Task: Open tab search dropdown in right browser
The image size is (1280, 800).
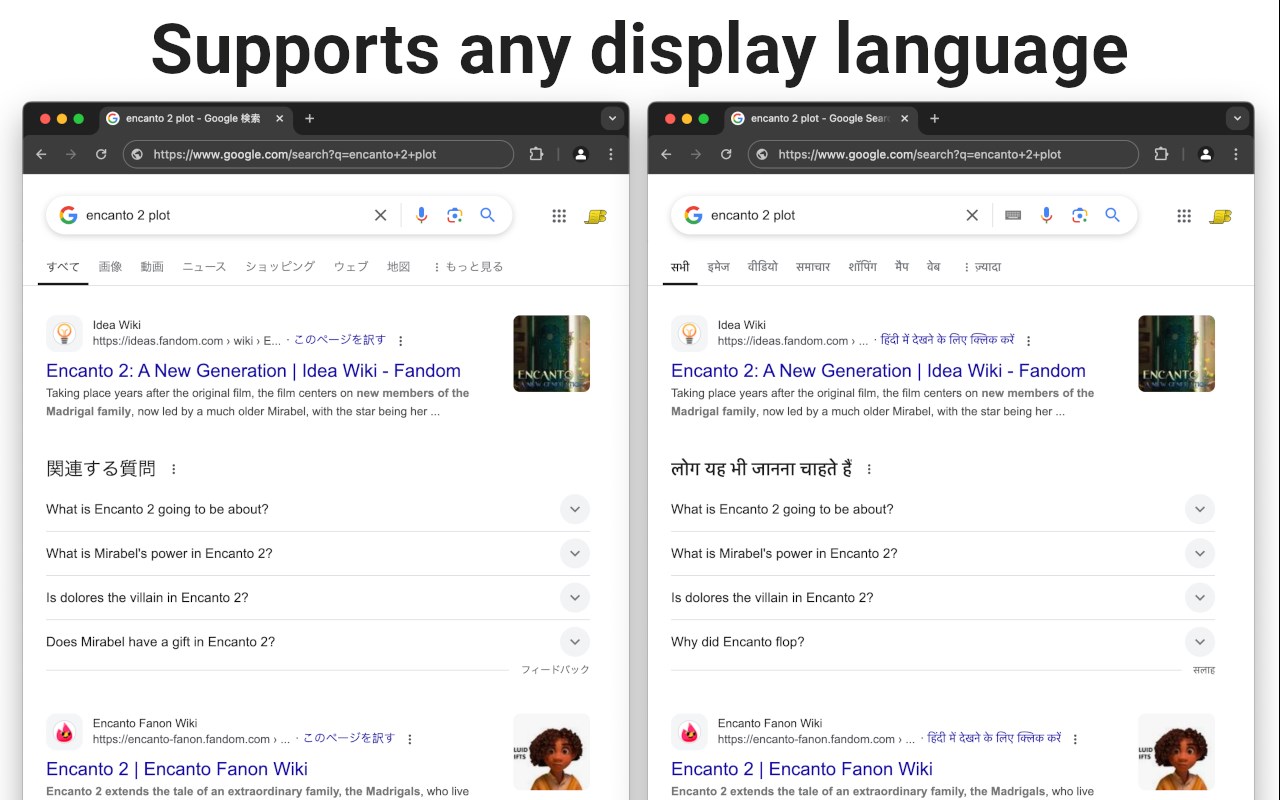Action: pyautogui.click(x=1237, y=118)
